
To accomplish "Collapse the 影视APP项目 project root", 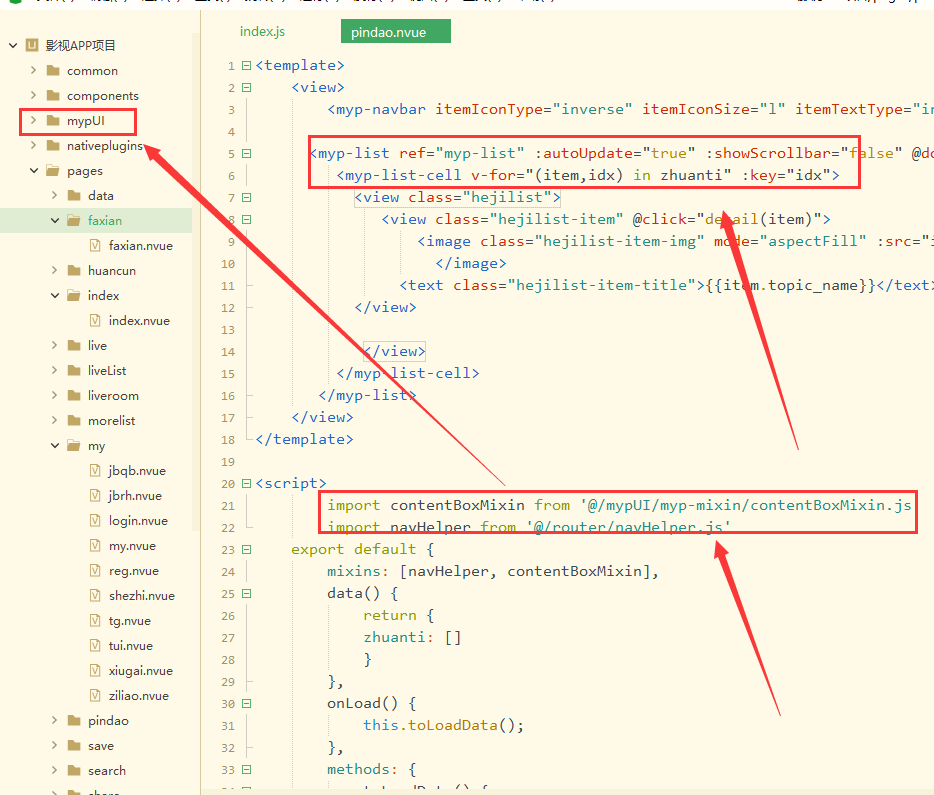I will point(13,45).
